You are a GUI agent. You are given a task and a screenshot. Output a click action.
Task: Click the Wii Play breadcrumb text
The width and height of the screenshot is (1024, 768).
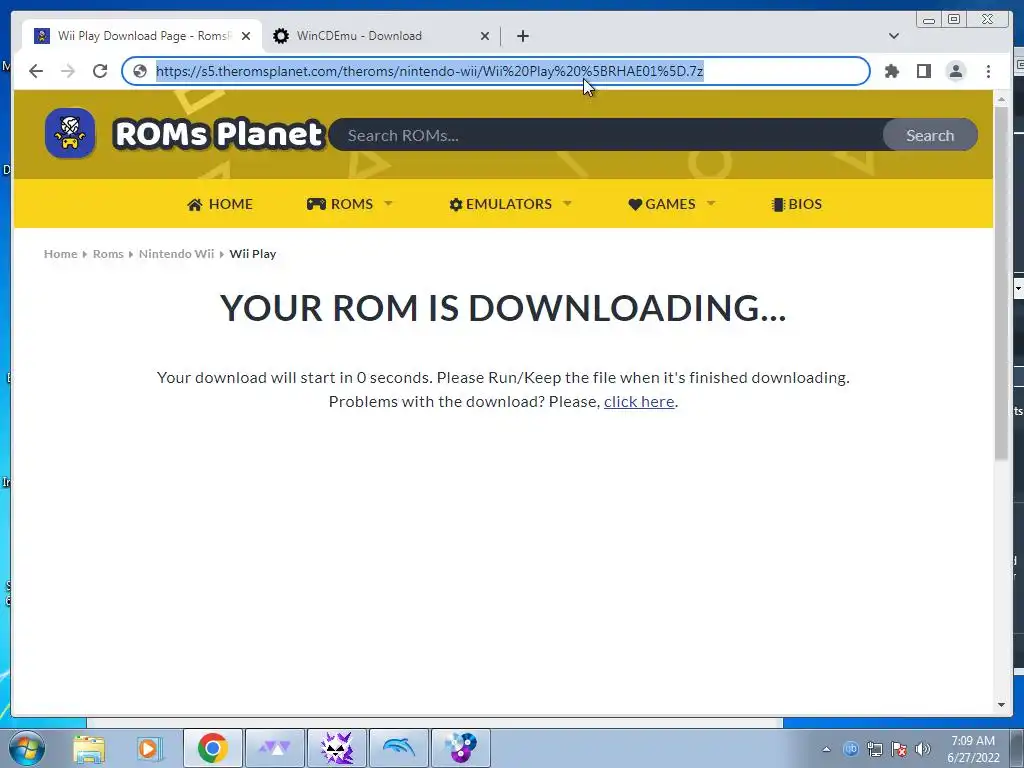(x=253, y=254)
